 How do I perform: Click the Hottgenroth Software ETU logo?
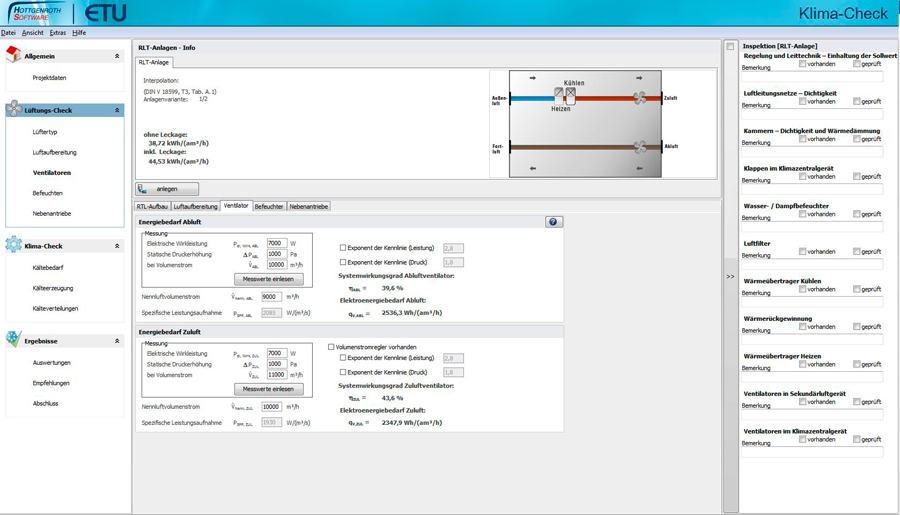pyautogui.click(x=67, y=13)
